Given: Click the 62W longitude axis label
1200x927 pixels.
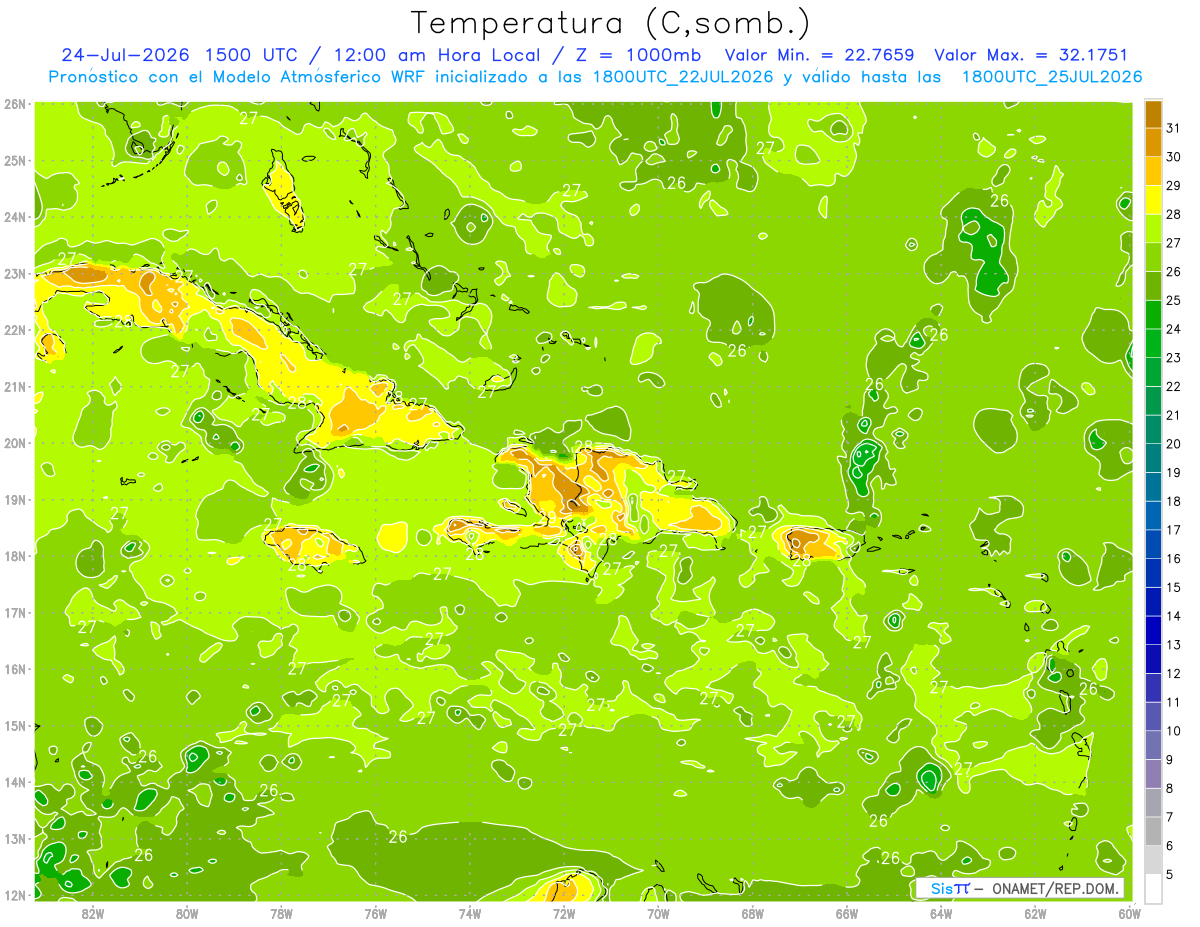Looking at the screenshot, I should click(1035, 912).
